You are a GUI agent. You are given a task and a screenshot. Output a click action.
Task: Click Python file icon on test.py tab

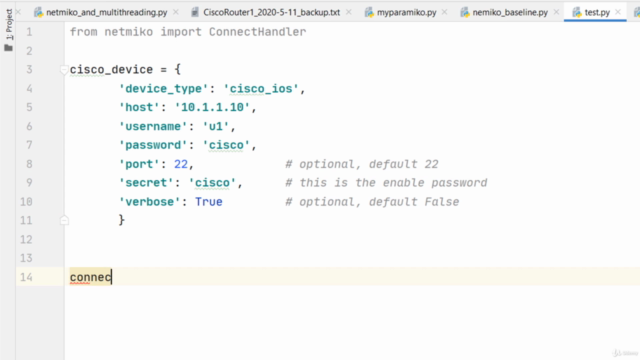pos(576,12)
